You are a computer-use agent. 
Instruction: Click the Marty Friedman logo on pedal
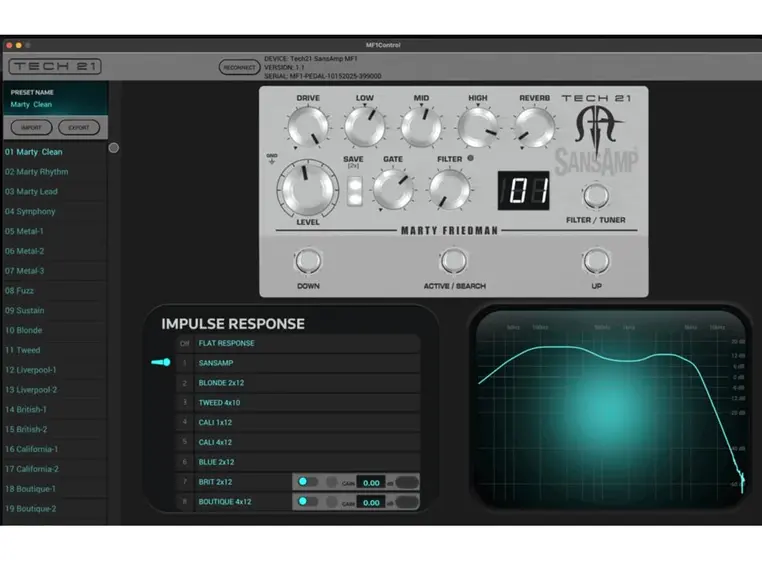pos(597,131)
